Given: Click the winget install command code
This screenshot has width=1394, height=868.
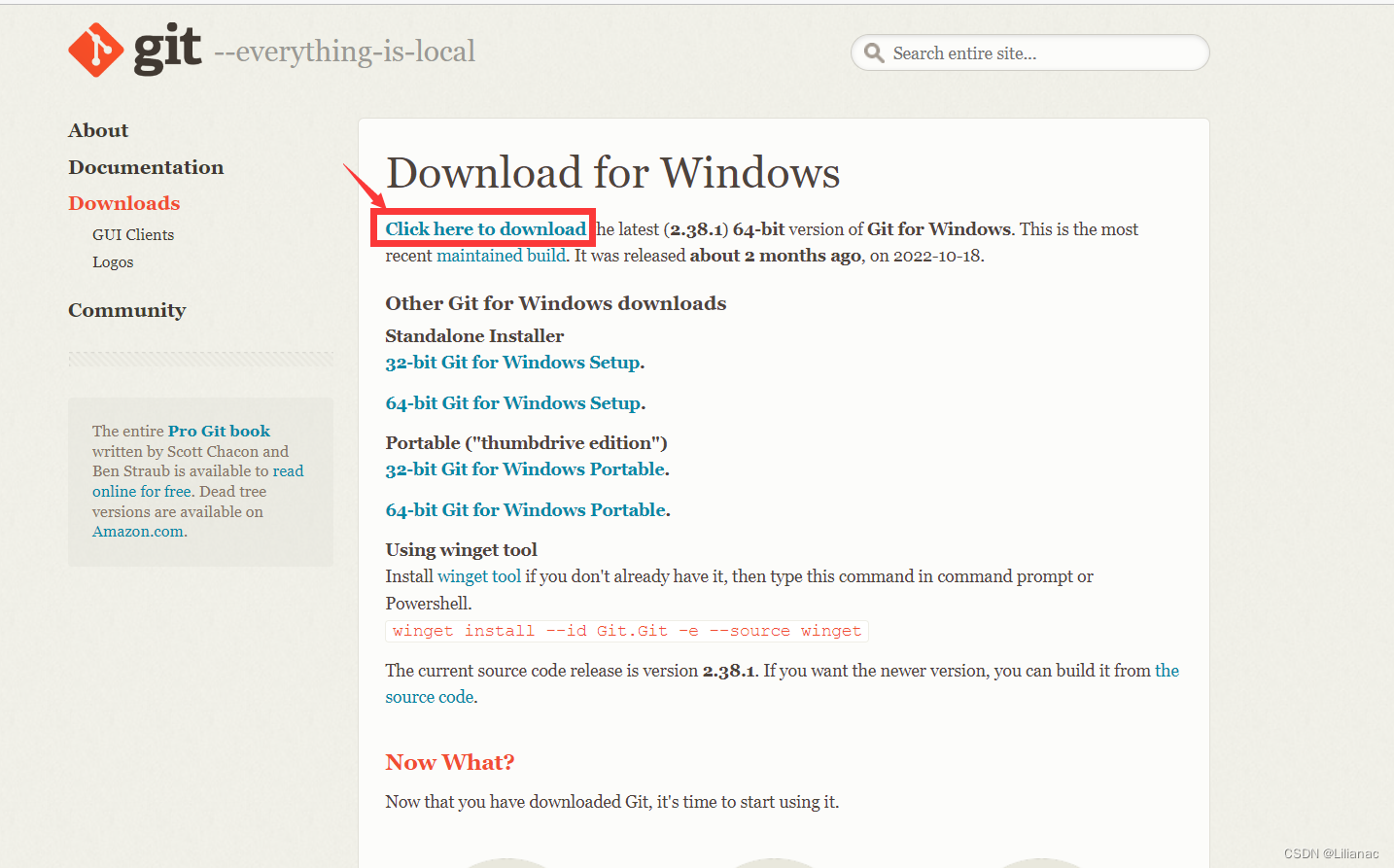Looking at the screenshot, I should click(x=627, y=631).
